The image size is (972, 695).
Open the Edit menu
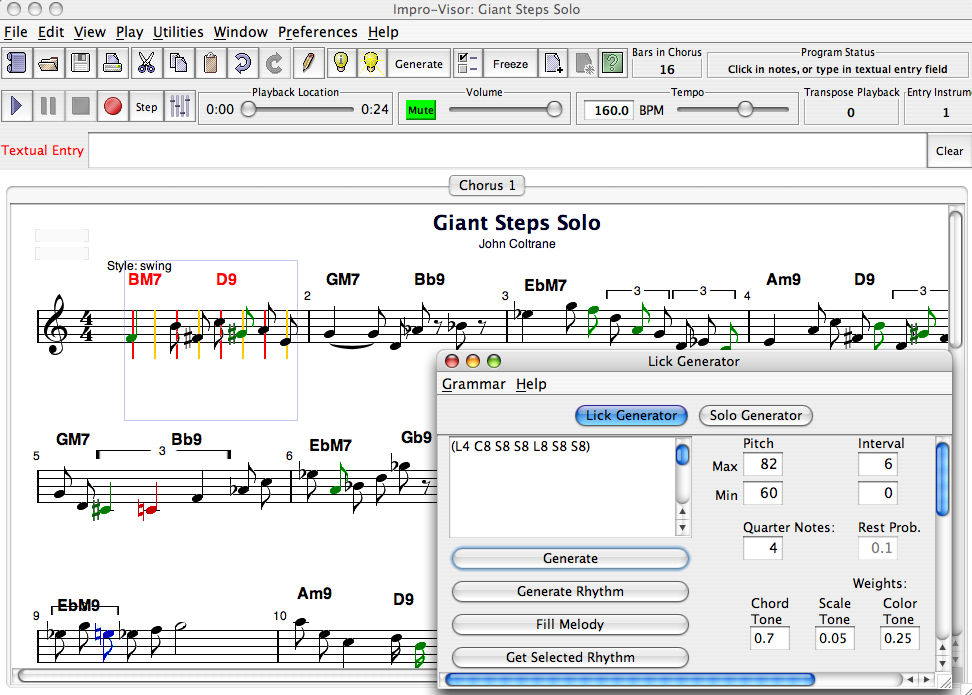(x=51, y=32)
